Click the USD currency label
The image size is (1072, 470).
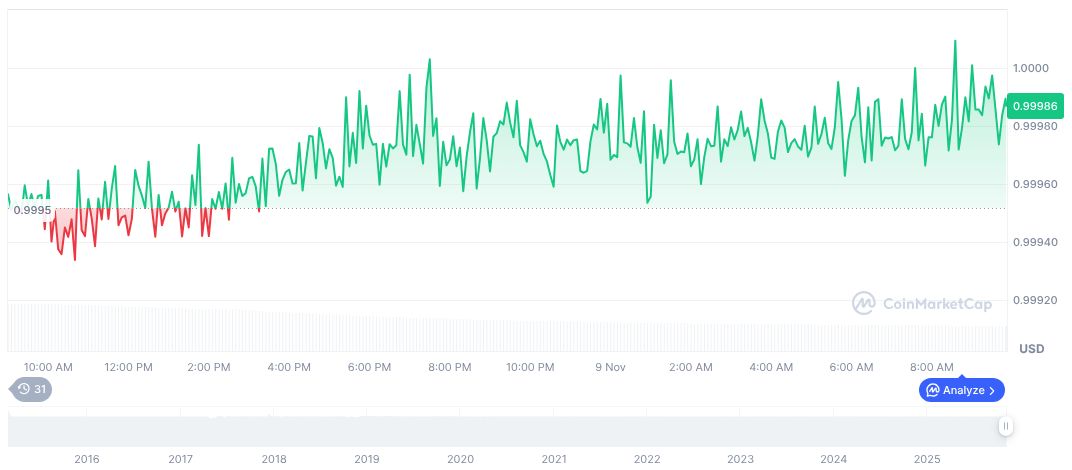point(1031,348)
